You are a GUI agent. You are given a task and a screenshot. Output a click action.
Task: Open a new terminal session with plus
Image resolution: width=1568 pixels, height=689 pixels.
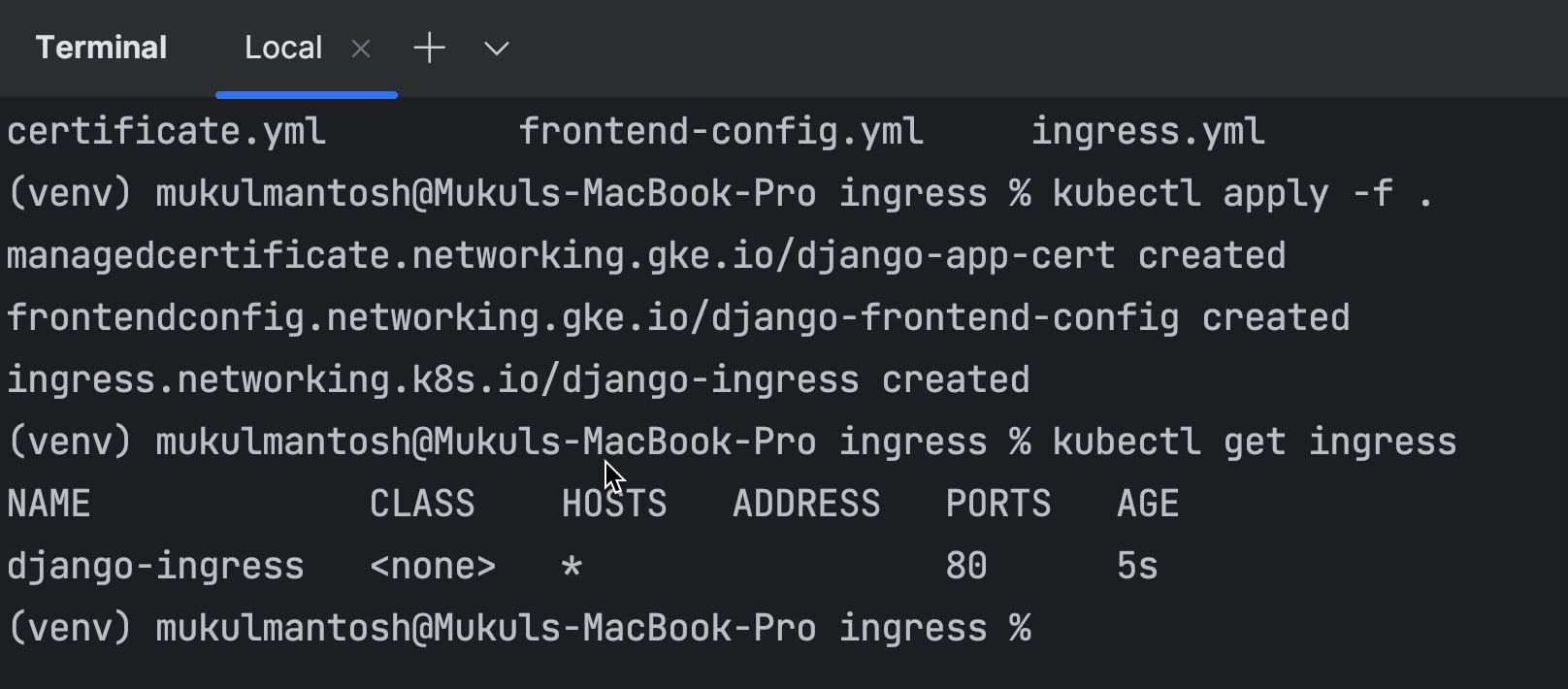pos(429,48)
